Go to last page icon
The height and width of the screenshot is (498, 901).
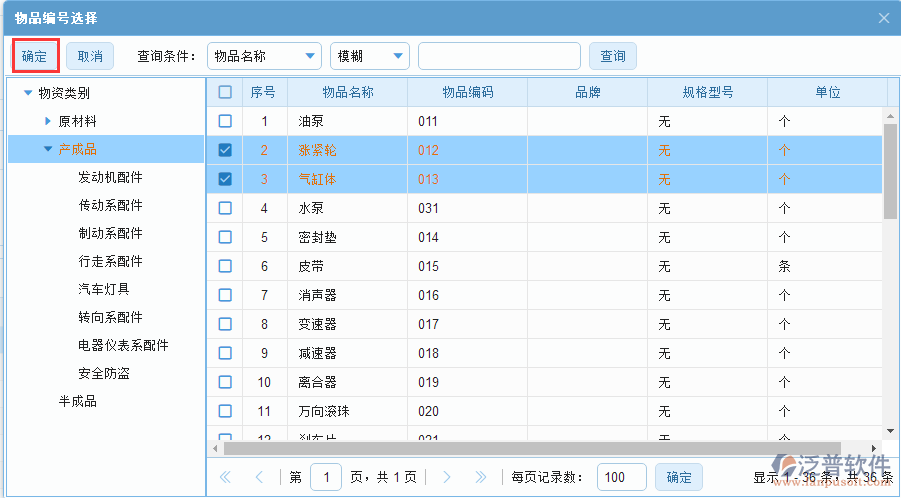pyautogui.click(x=481, y=477)
